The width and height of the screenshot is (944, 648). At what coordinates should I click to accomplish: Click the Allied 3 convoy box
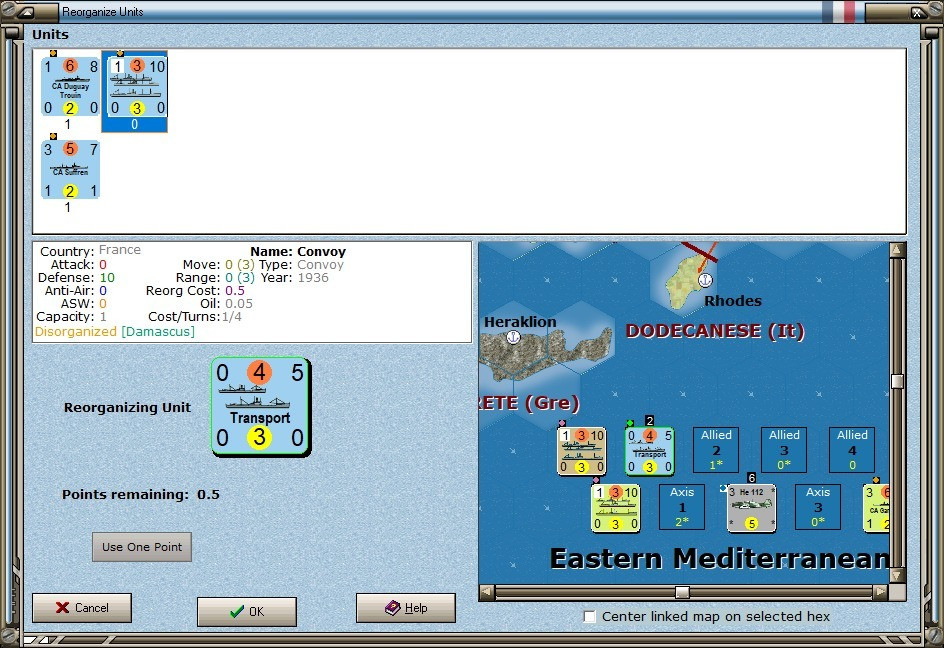point(784,450)
